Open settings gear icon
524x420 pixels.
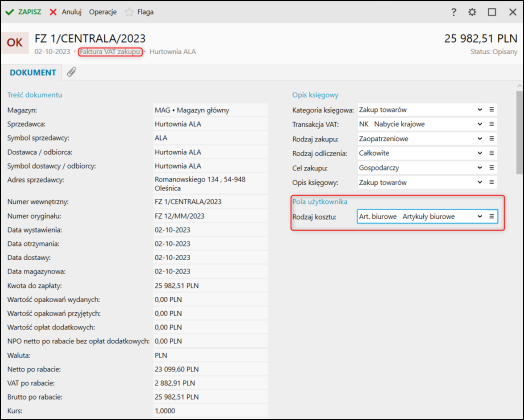472,12
